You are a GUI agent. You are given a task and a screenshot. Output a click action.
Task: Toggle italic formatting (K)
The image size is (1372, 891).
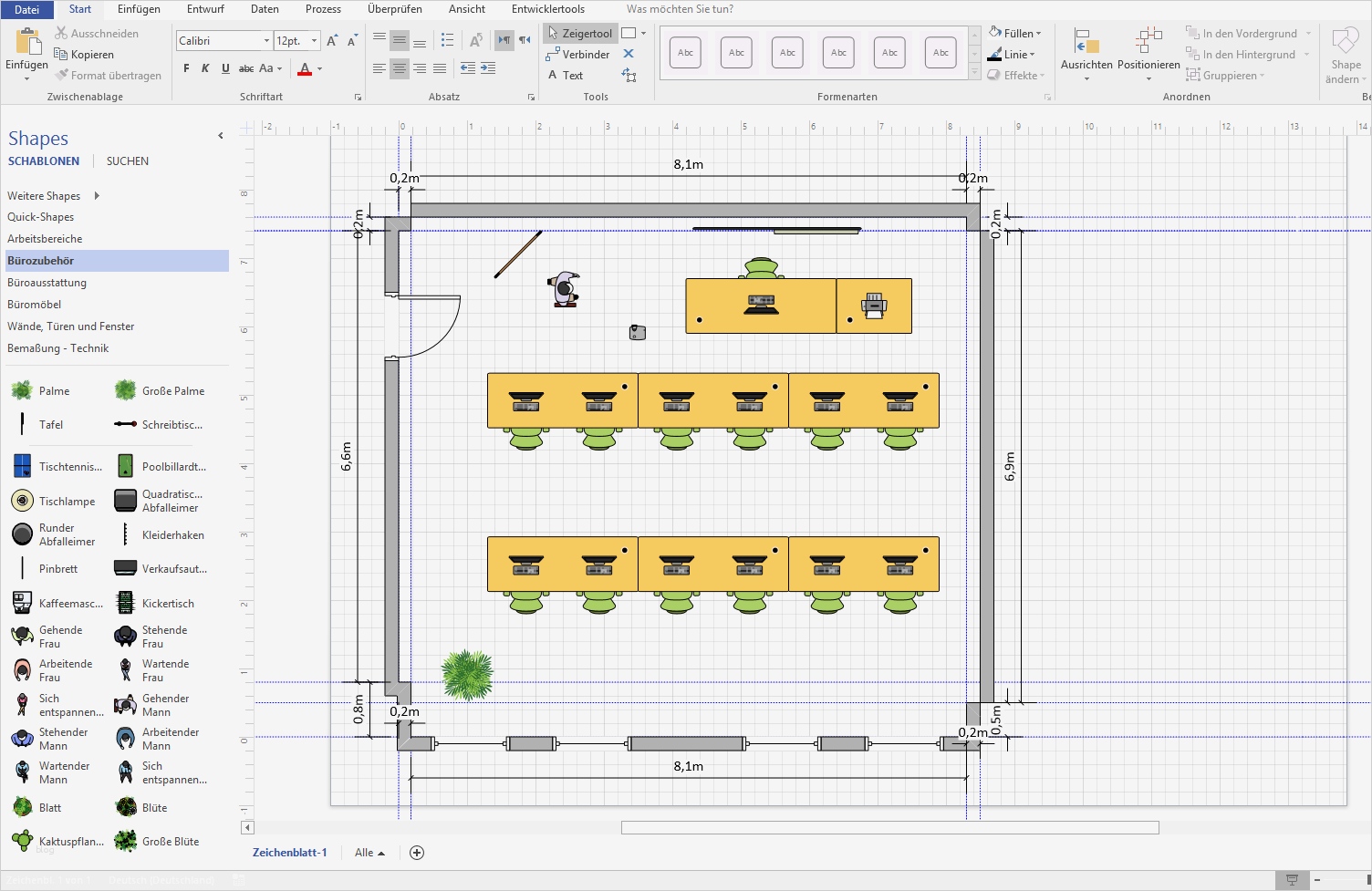(205, 68)
